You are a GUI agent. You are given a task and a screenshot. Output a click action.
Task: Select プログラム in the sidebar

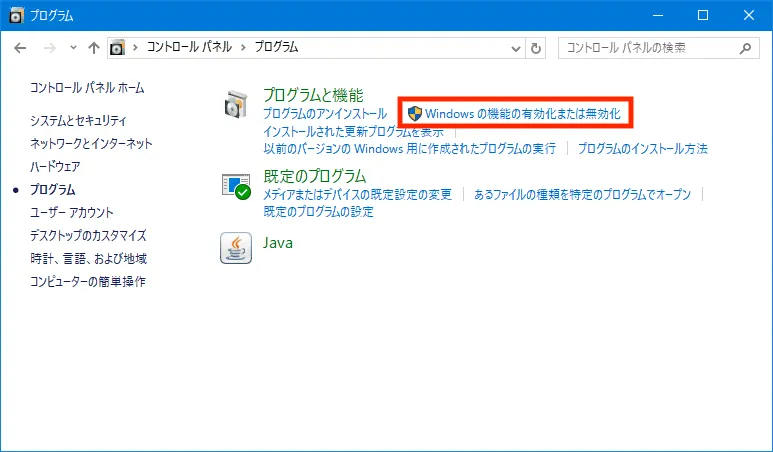[53, 190]
